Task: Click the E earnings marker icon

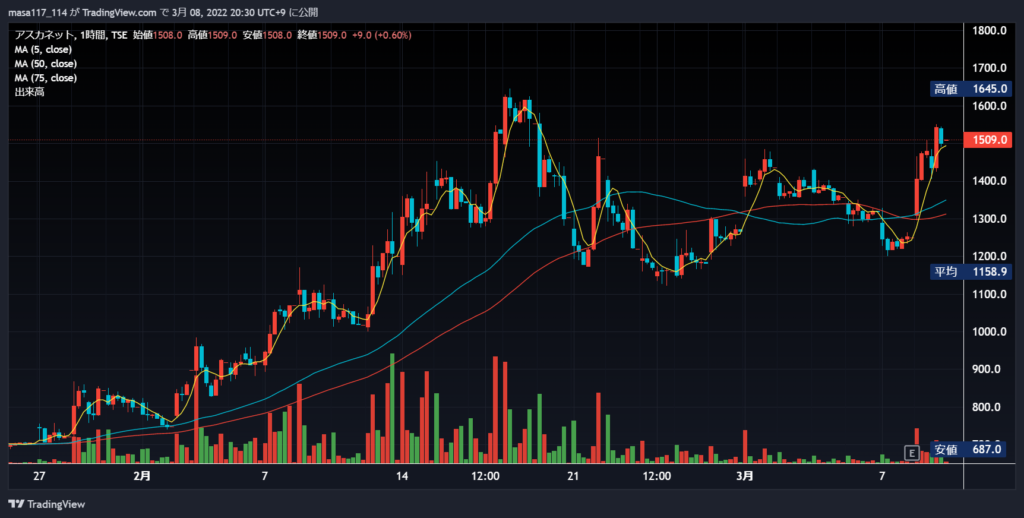Action: click(912, 453)
